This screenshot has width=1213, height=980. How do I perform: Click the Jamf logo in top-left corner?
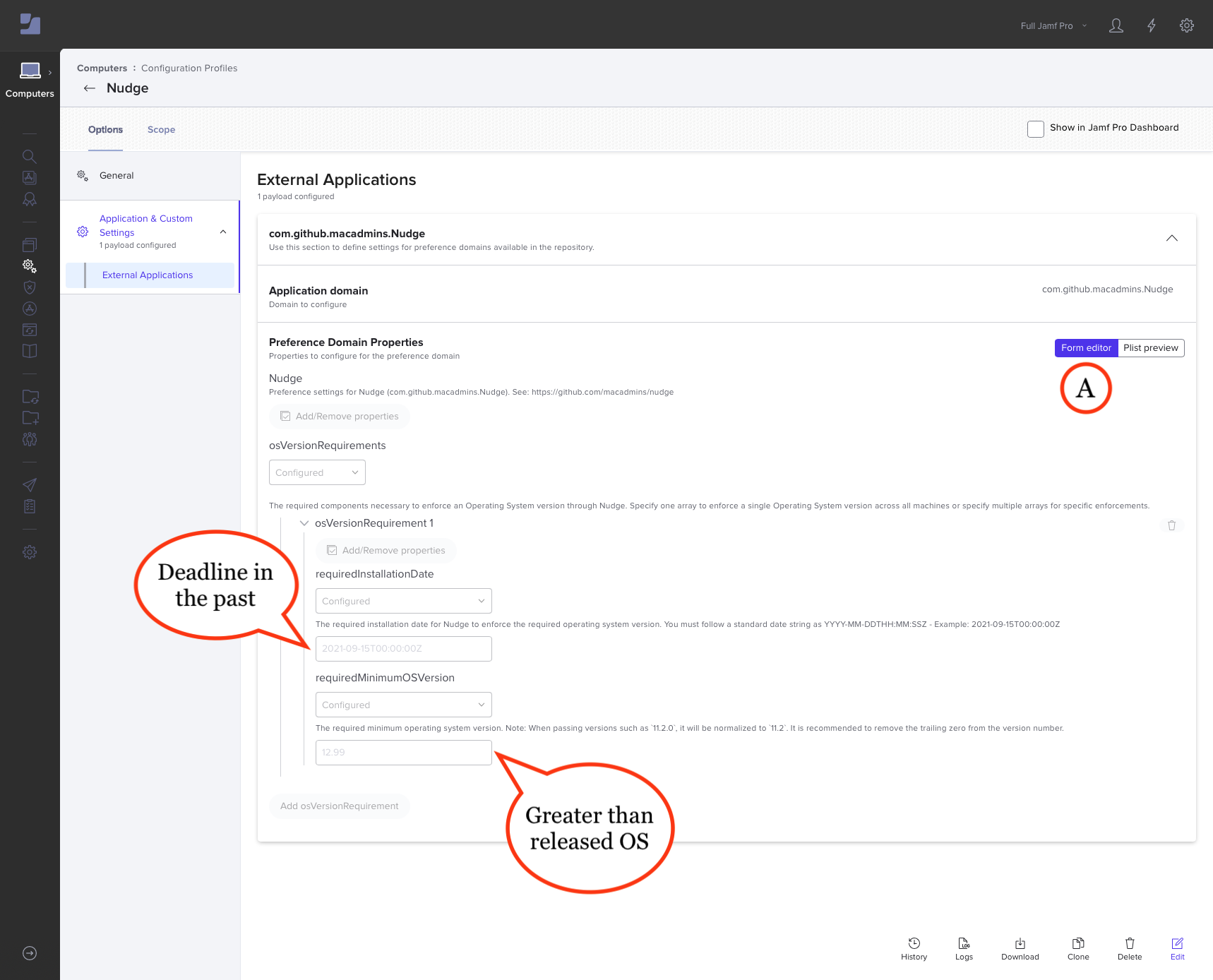(x=30, y=24)
